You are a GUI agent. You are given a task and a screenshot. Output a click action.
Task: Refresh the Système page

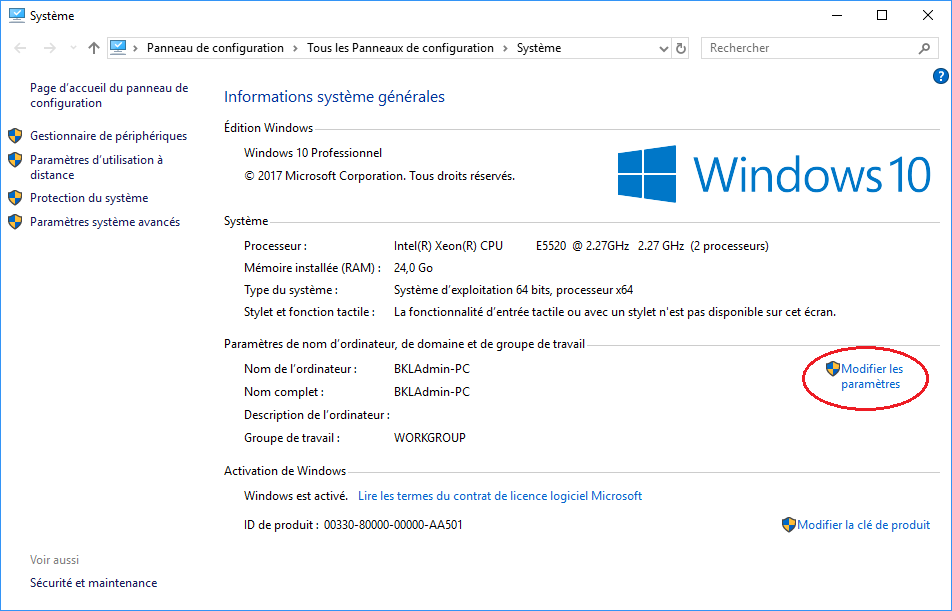tap(681, 48)
